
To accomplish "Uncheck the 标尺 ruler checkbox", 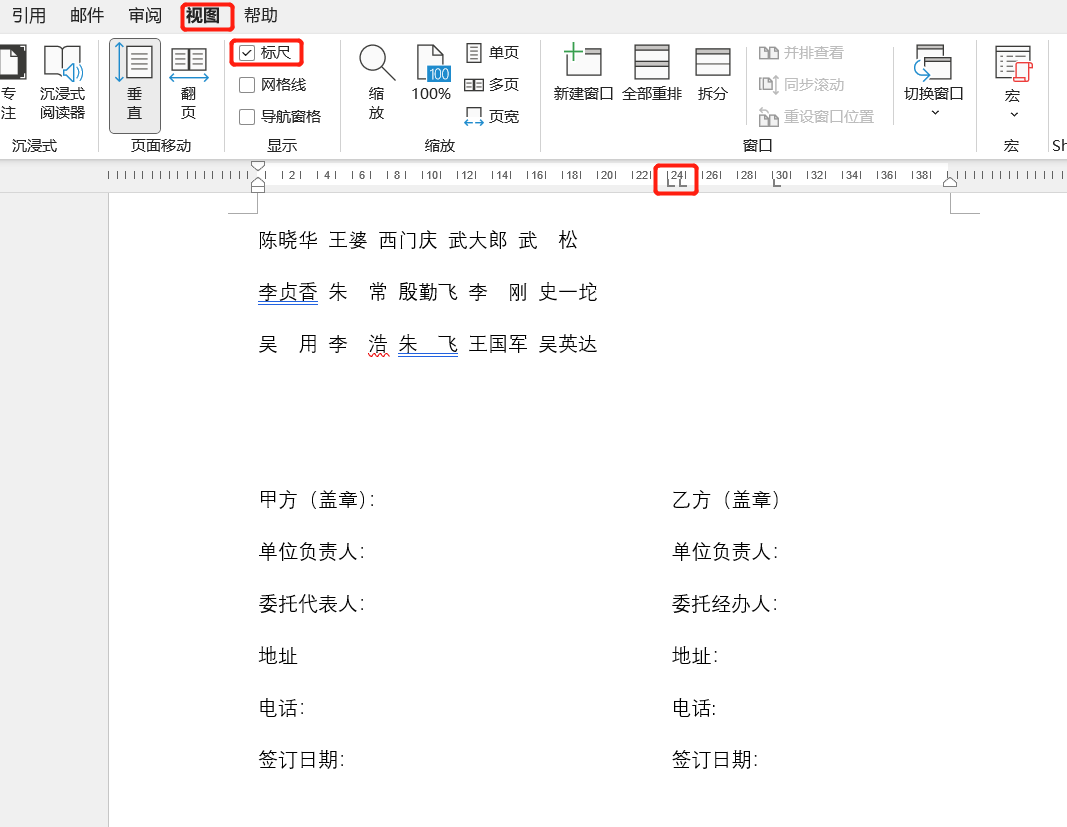I will [247, 52].
